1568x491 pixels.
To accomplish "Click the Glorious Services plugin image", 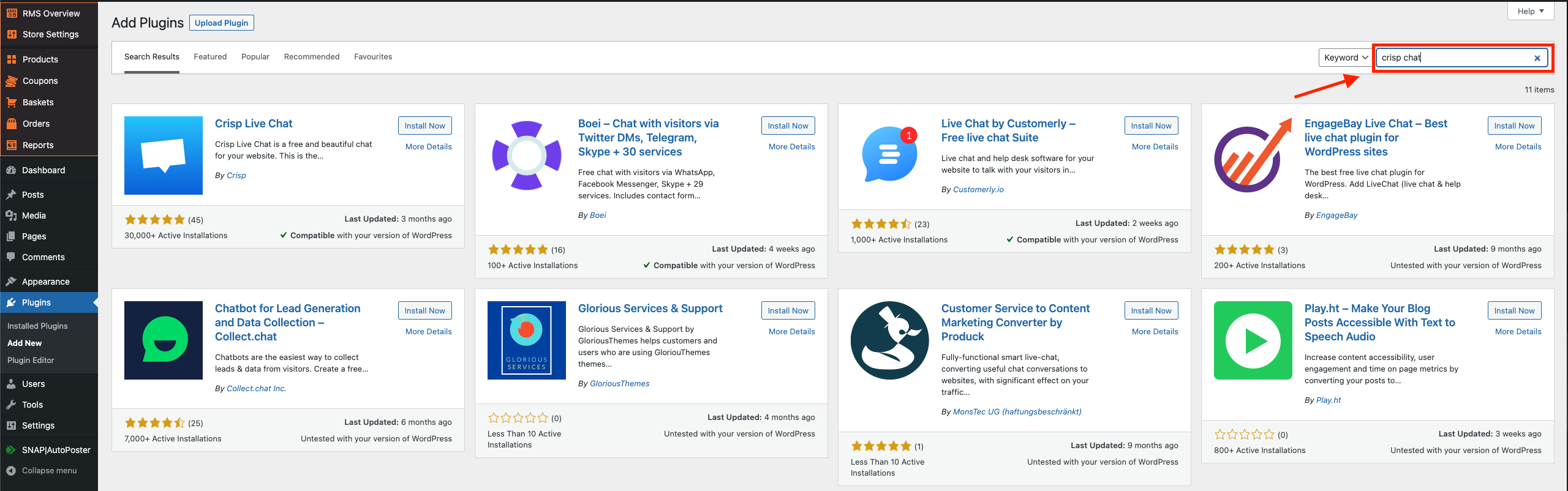I will tap(527, 340).
